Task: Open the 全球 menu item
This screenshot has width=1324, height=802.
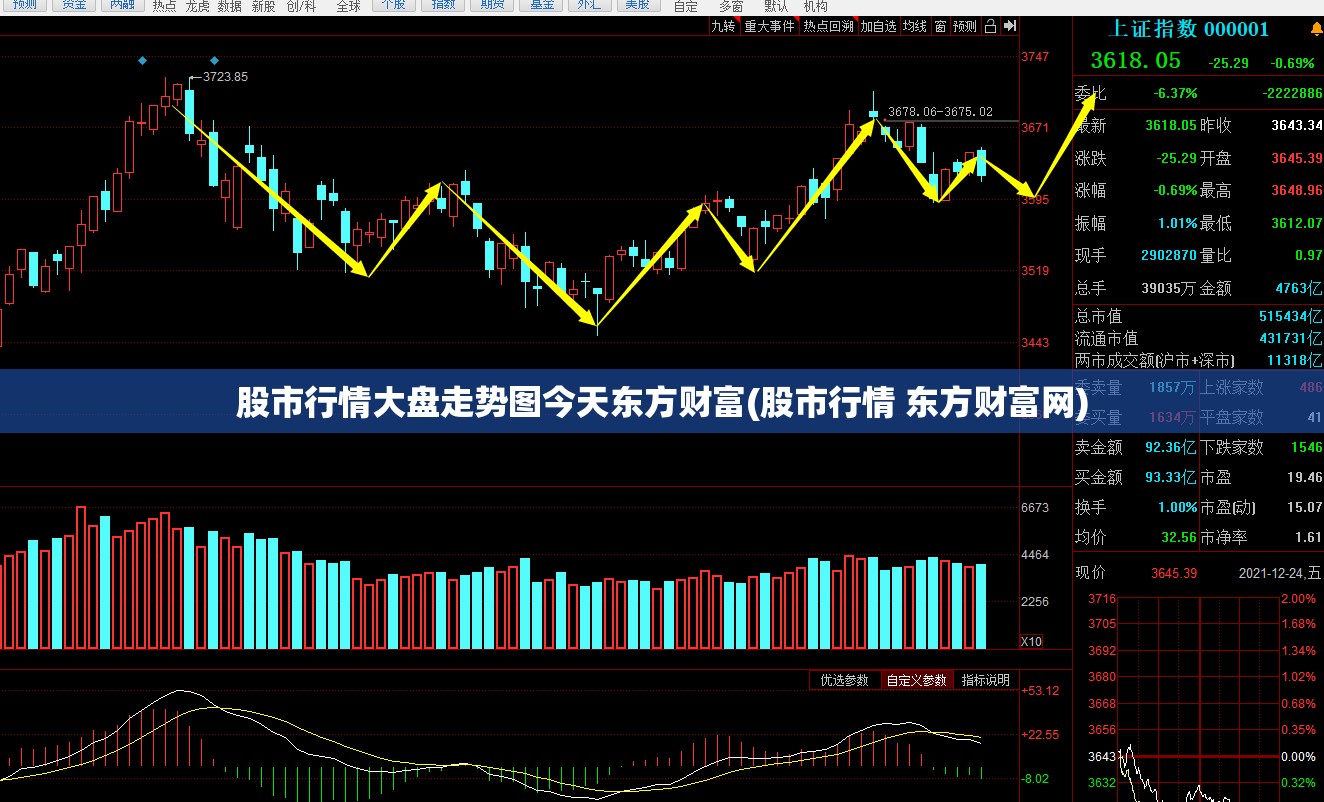Action: tap(348, 6)
